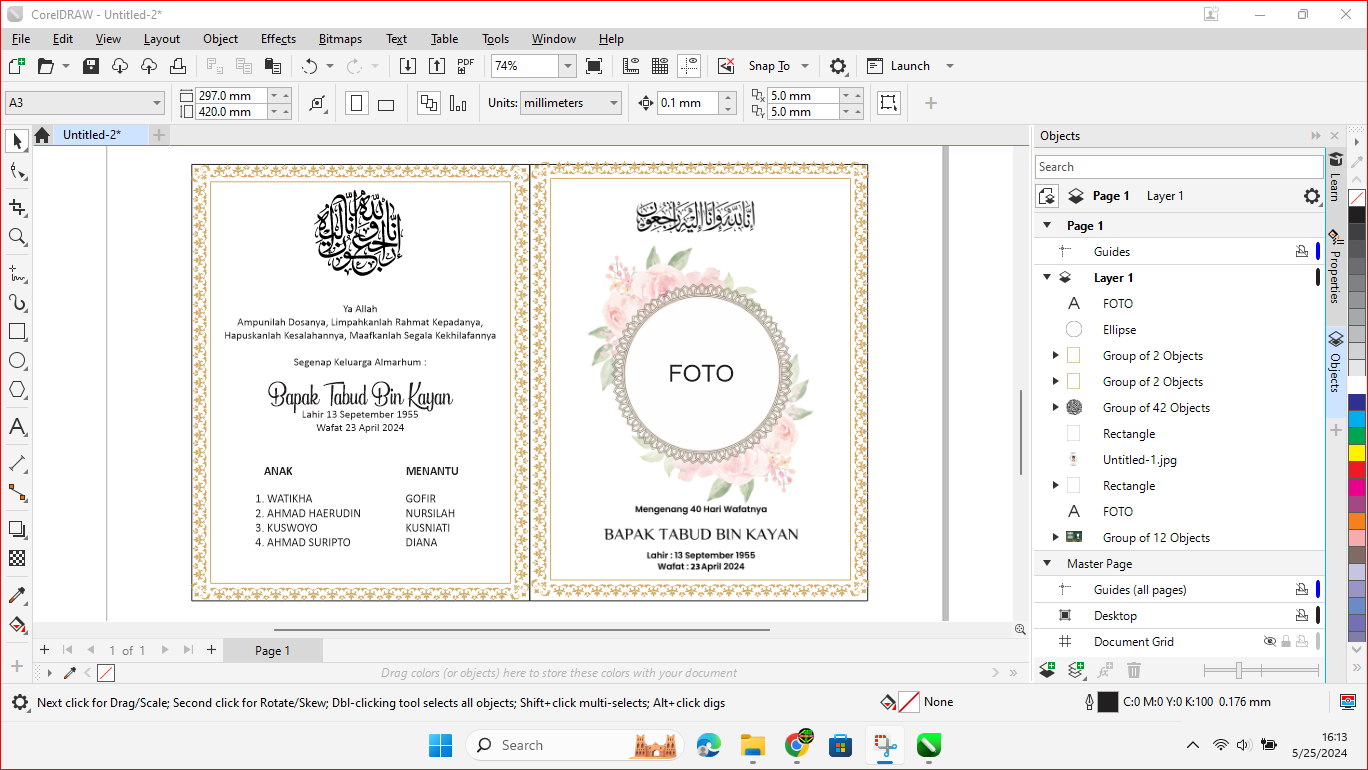Set page orientation to Portrait
Image resolution: width=1368 pixels, height=770 pixels.
tap(357, 103)
